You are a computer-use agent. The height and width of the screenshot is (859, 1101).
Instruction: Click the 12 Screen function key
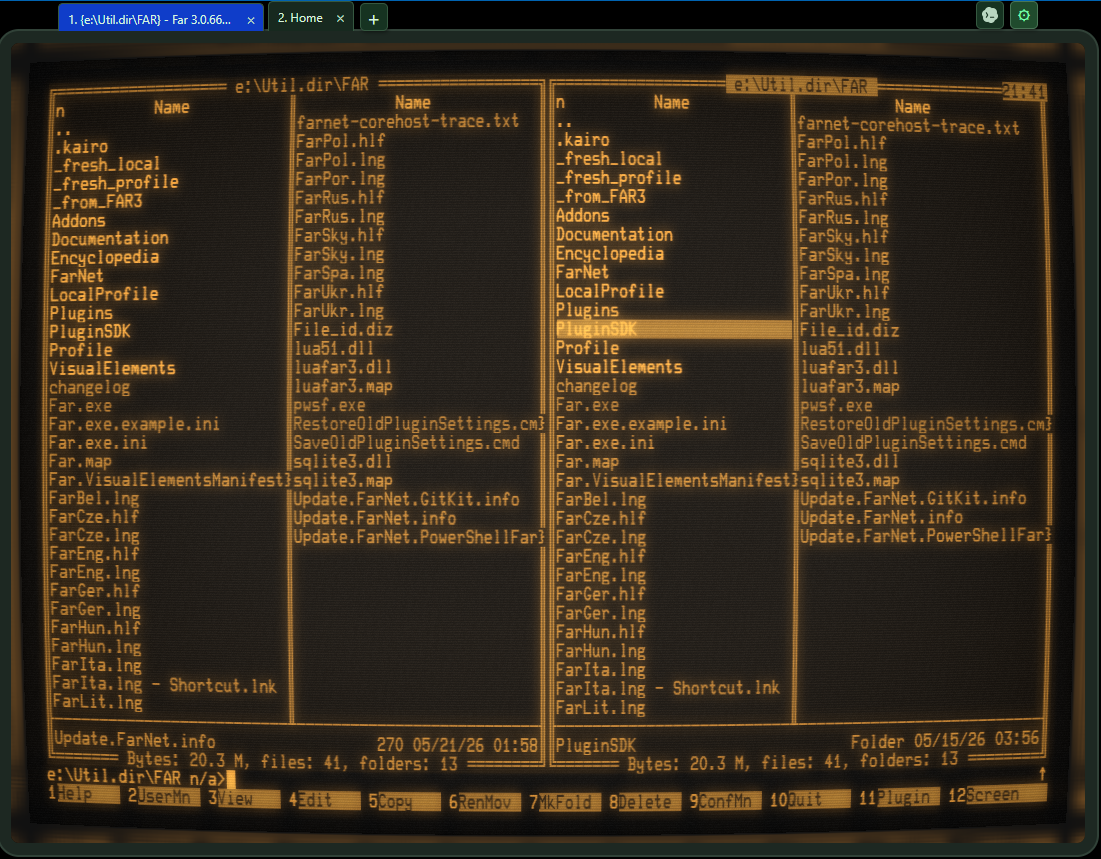coord(997,794)
